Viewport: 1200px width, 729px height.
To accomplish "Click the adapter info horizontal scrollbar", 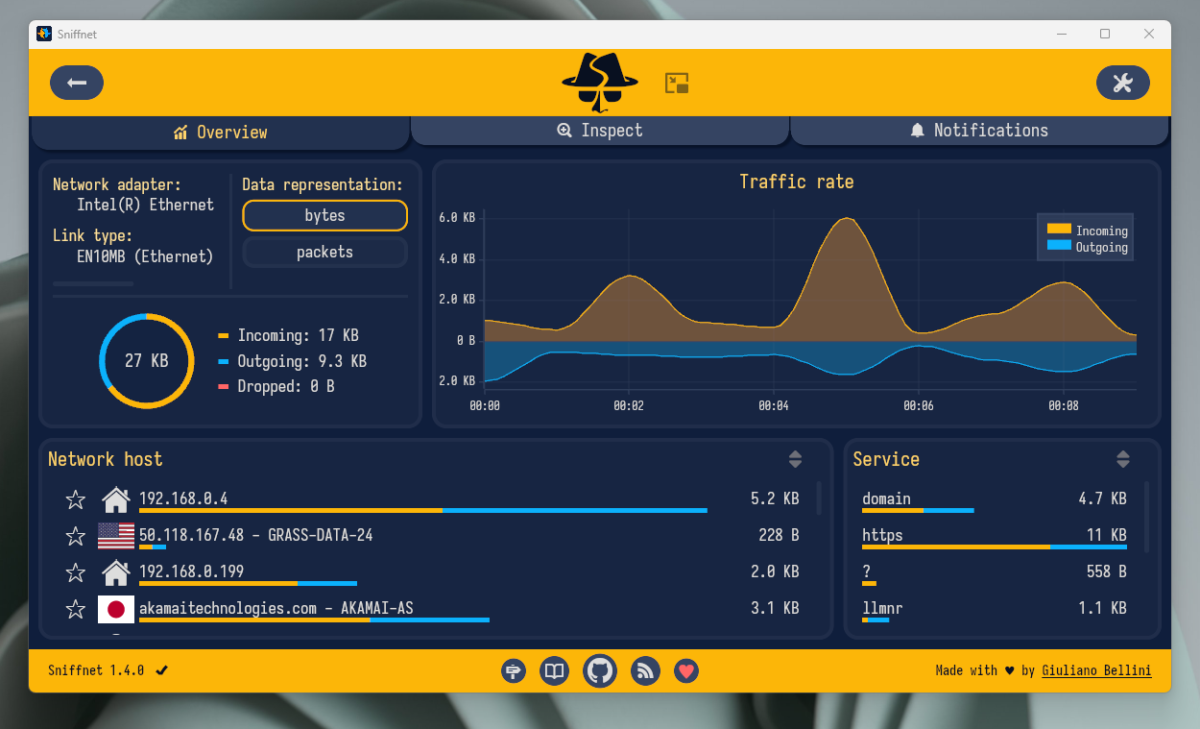I will 93,284.
